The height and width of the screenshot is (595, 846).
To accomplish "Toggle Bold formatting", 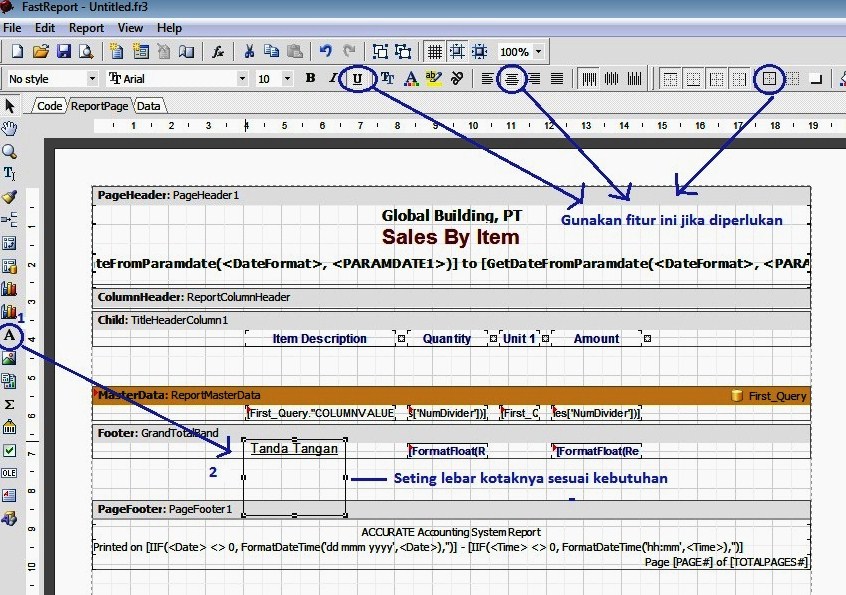I will pos(310,78).
